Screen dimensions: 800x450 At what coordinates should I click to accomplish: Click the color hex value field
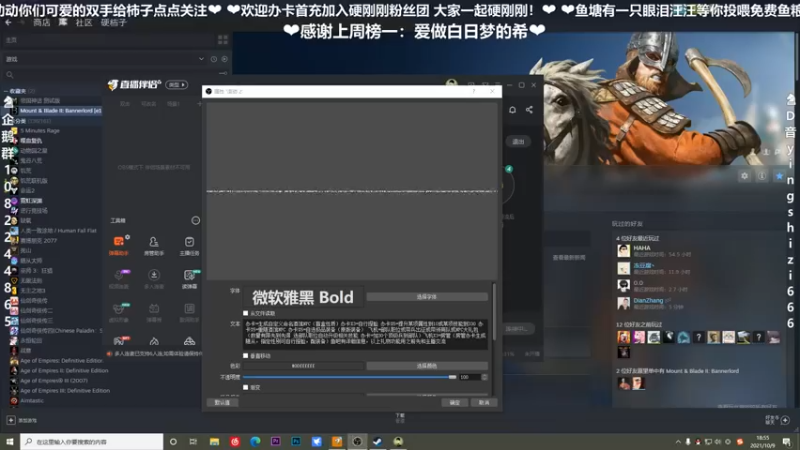(303, 366)
